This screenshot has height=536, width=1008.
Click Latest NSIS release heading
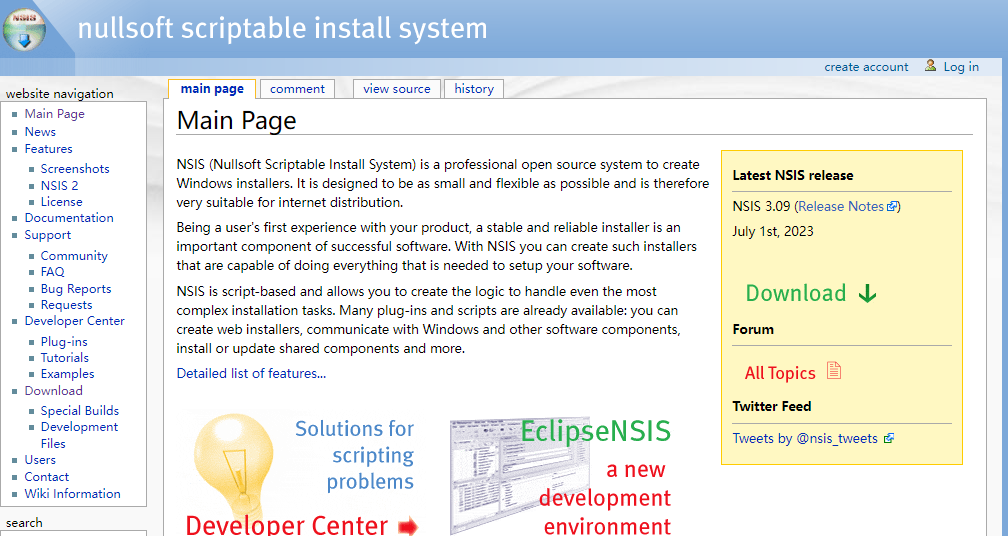793,175
